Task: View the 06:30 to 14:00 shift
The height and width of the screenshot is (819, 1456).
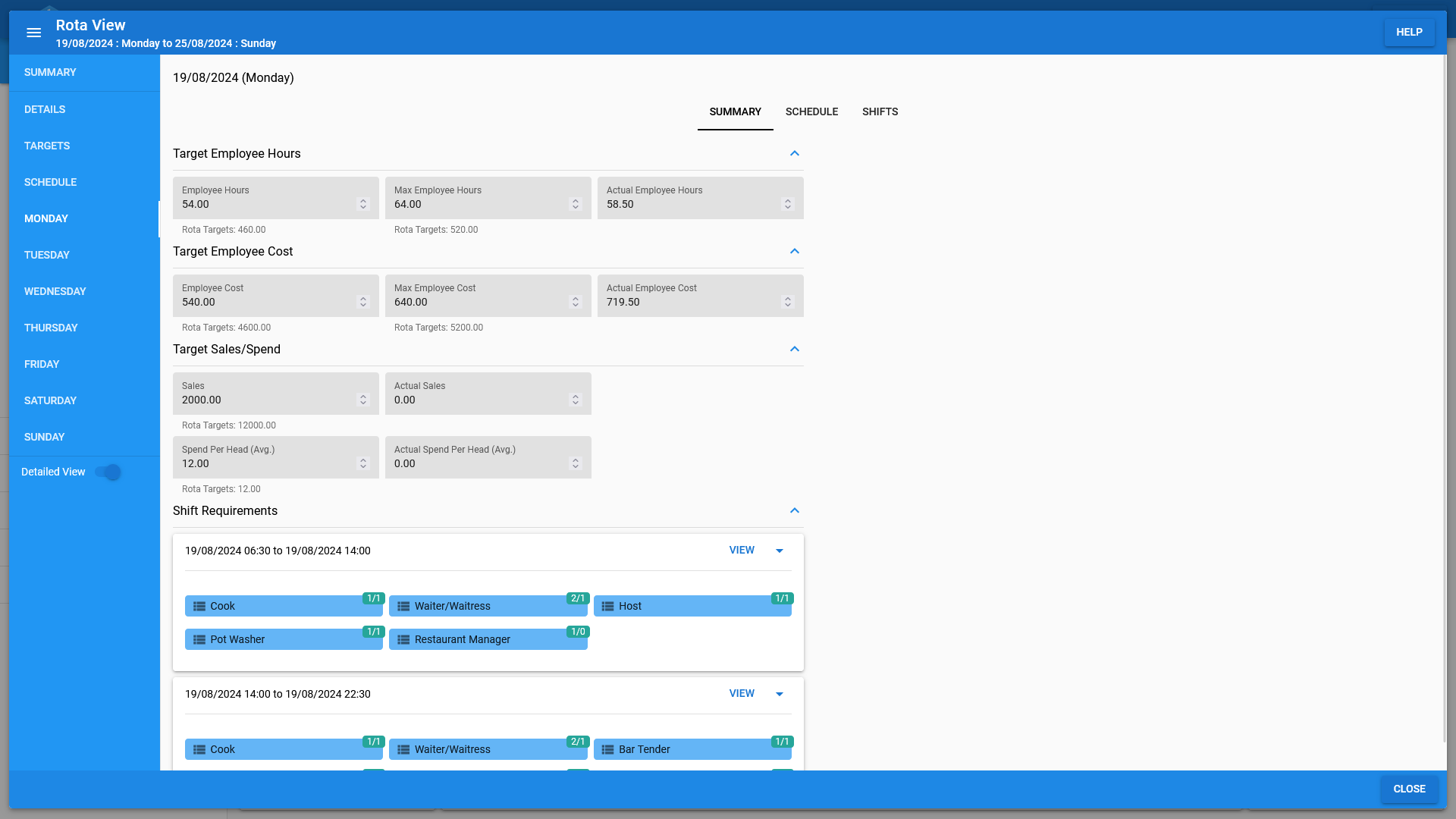Action: coord(742,551)
